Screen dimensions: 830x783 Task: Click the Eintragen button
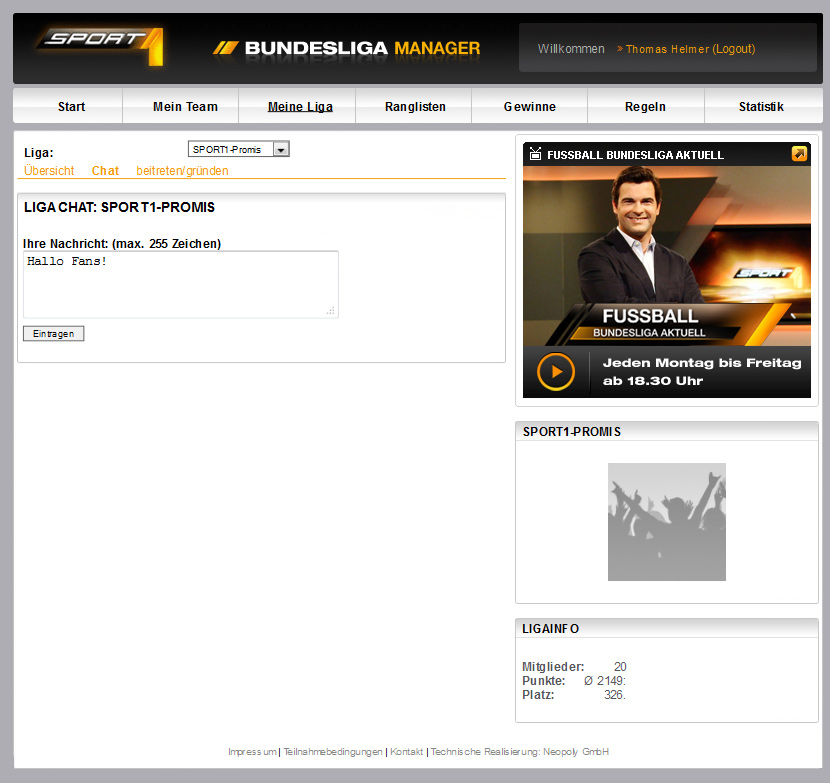click(x=53, y=334)
